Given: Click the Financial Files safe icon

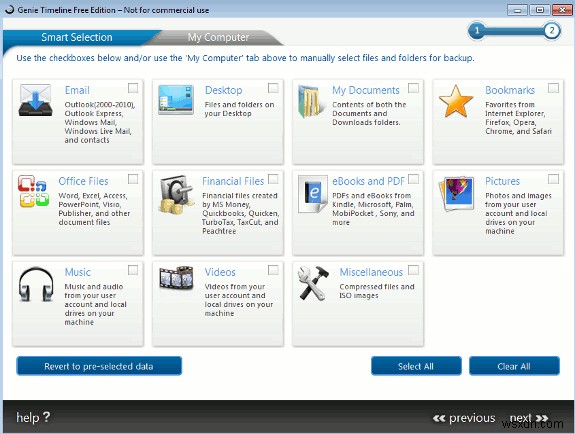Looking at the screenshot, I should (176, 195).
